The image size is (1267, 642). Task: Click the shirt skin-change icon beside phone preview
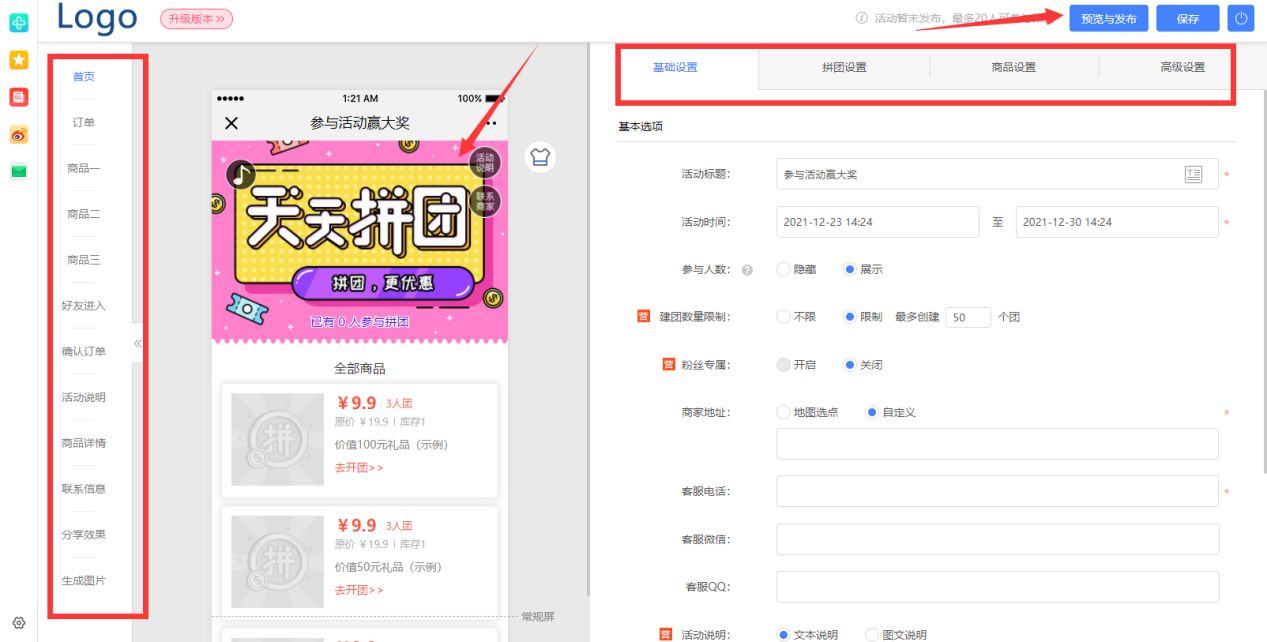(x=541, y=157)
